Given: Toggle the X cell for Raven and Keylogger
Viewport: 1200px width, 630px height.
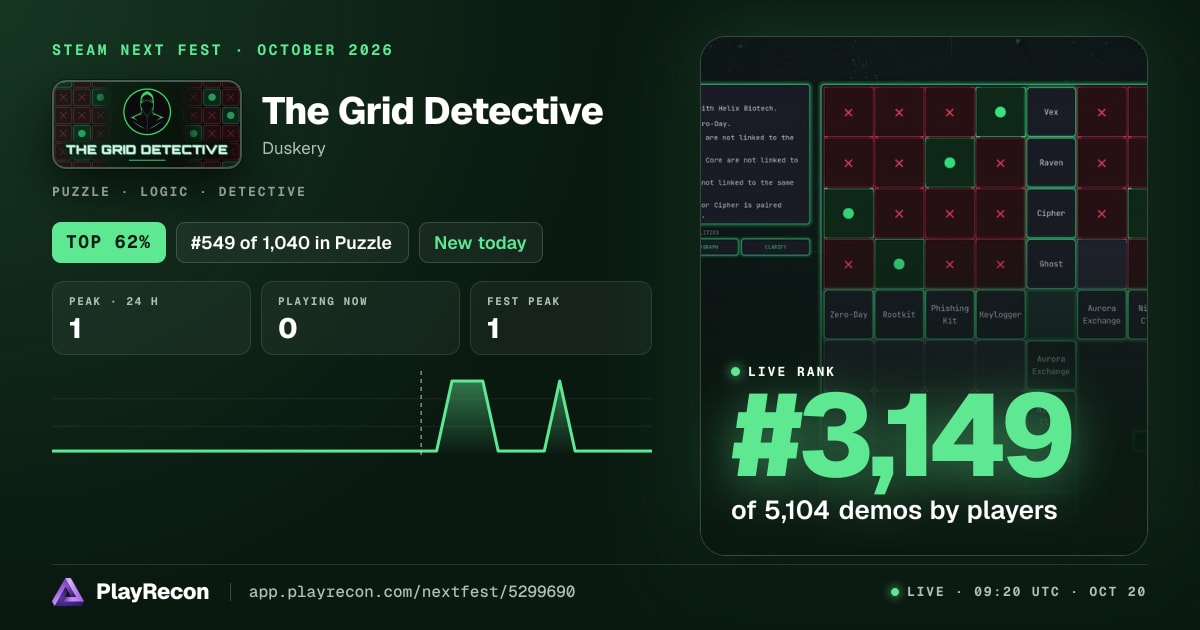Looking at the screenshot, I should tap(1000, 162).
